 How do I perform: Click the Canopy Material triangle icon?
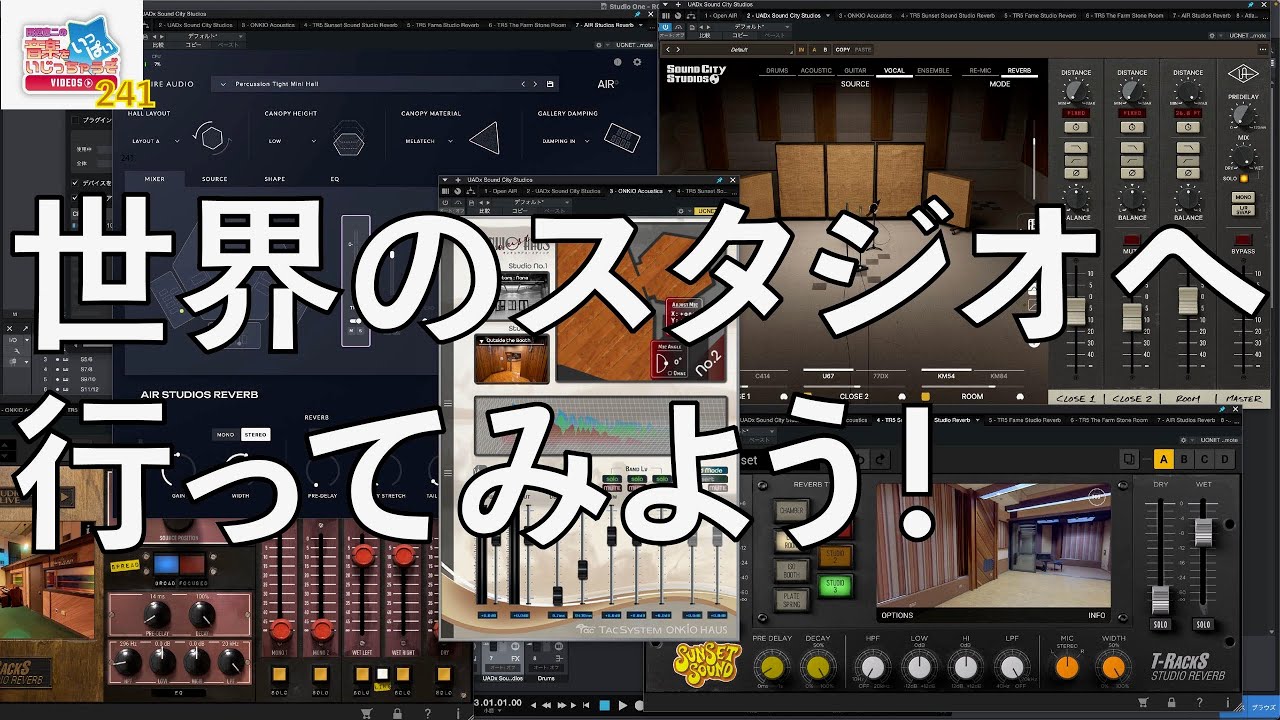coord(484,138)
